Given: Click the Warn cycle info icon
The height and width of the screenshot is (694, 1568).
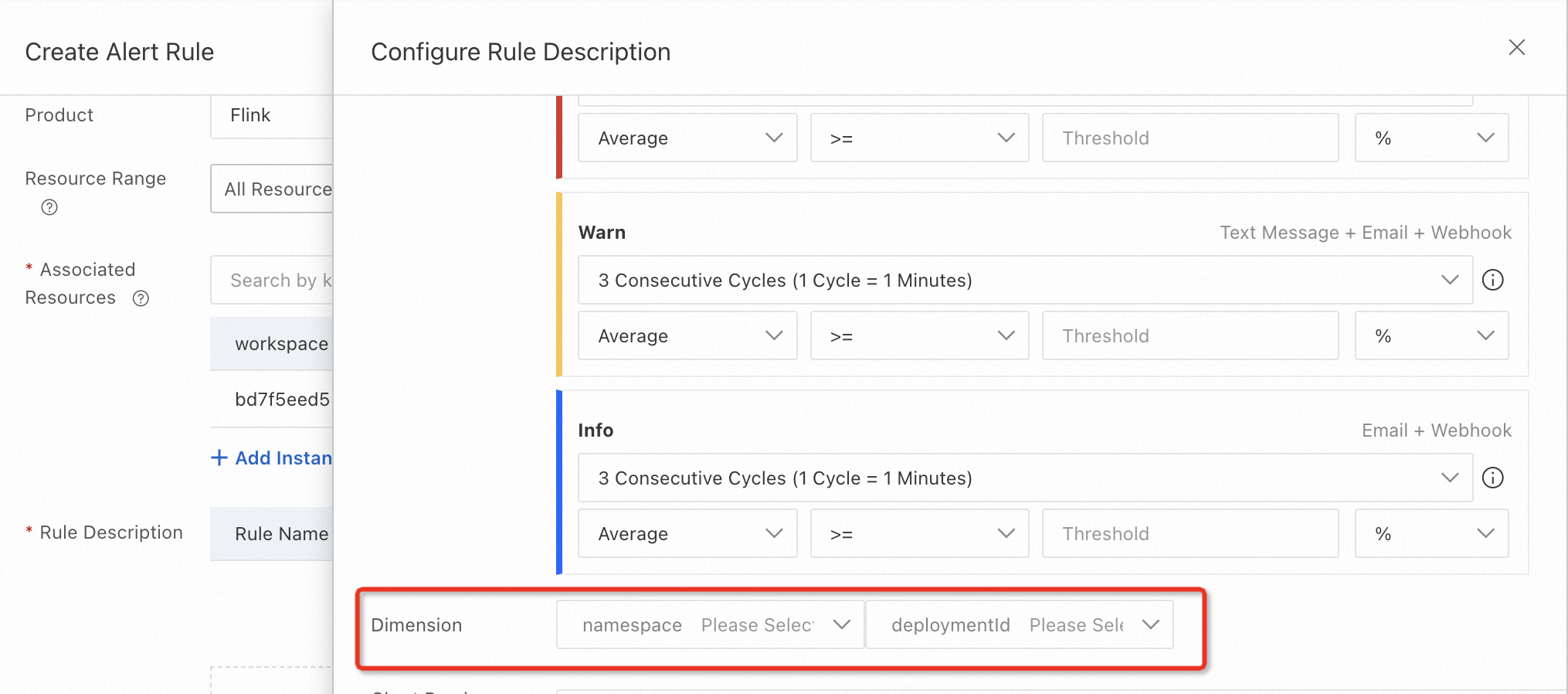Looking at the screenshot, I should tap(1492, 280).
